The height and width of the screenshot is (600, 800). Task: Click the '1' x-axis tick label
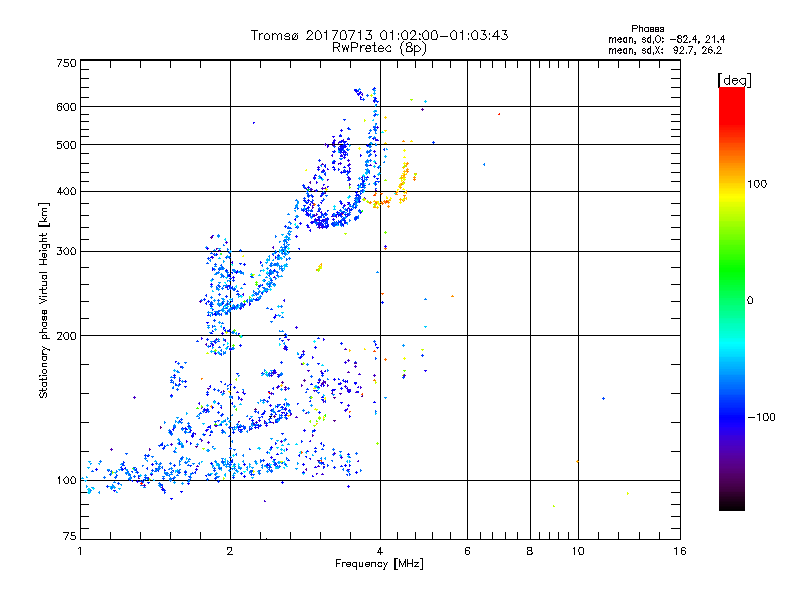[80, 551]
